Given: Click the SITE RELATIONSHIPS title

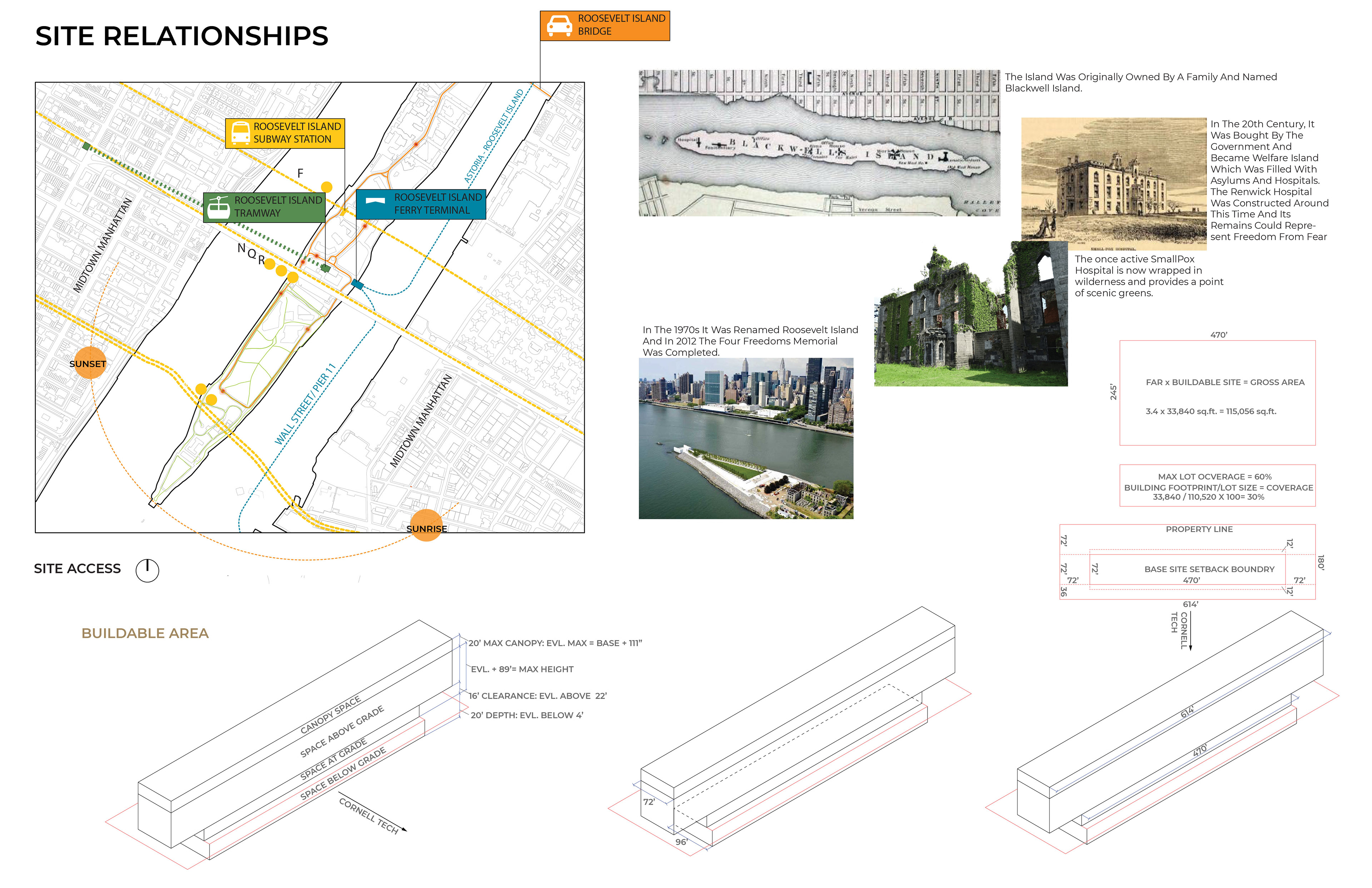Looking at the screenshot, I should [x=182, y=36].
